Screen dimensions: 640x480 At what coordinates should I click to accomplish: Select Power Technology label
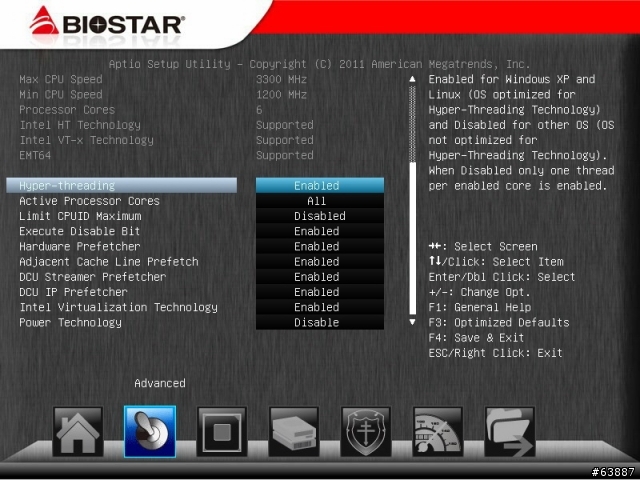[x=70, y=322]
